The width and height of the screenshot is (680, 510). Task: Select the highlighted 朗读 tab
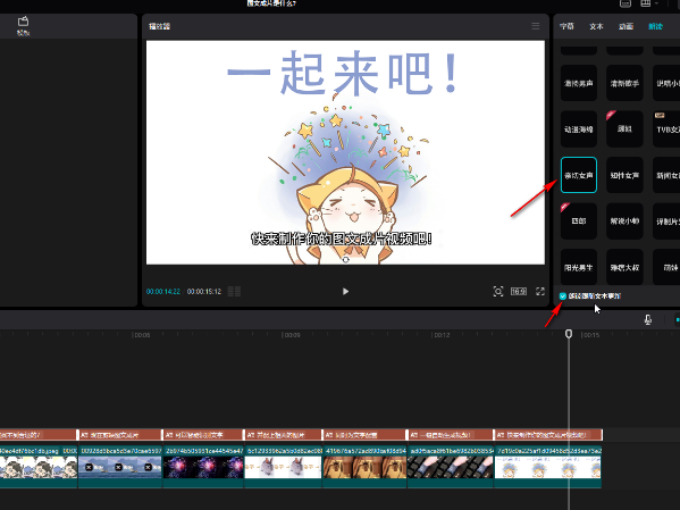(x=655, y=26)
